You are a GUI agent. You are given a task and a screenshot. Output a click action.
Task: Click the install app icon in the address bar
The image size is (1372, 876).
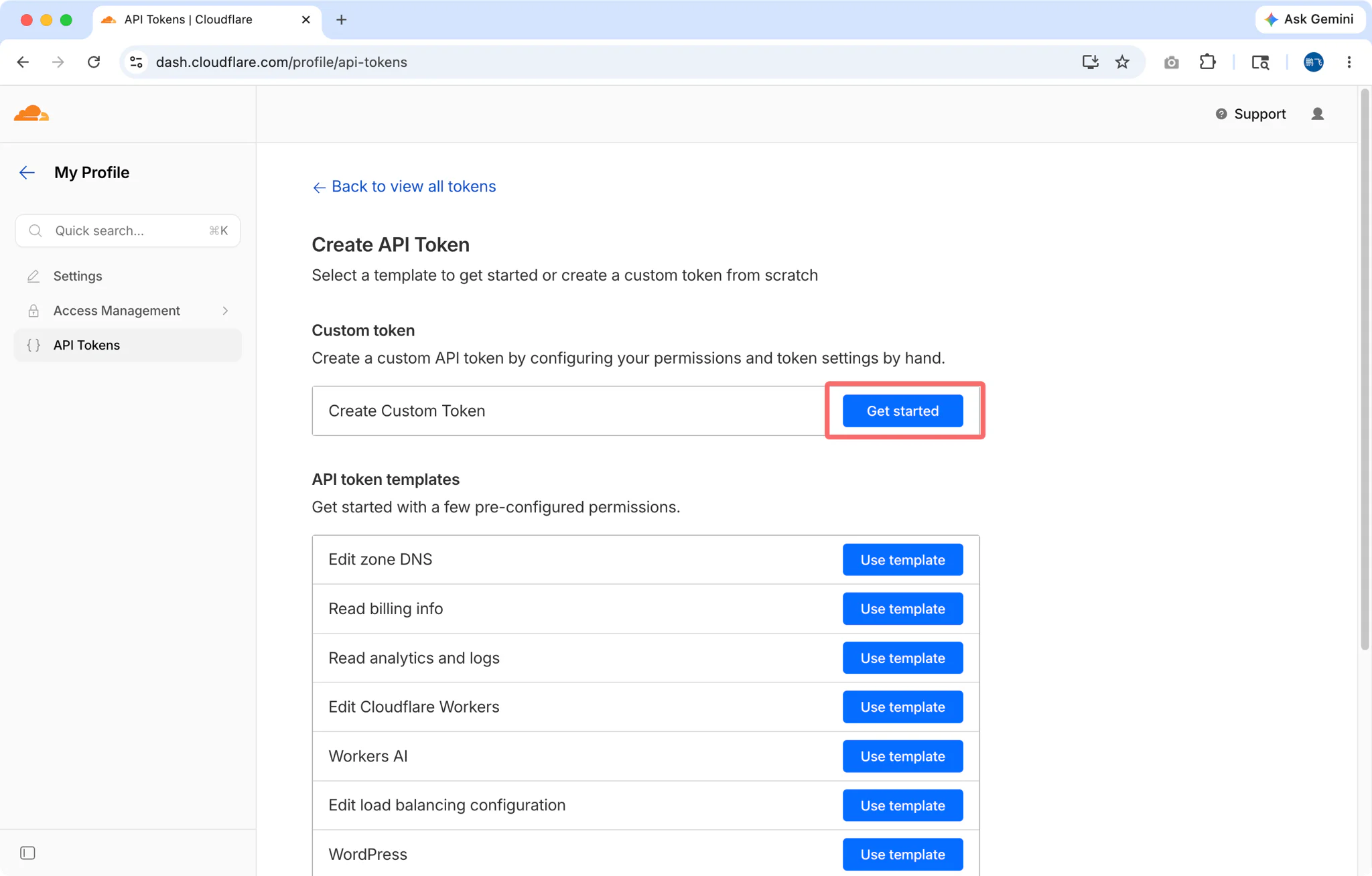(x=1090, y=62)
